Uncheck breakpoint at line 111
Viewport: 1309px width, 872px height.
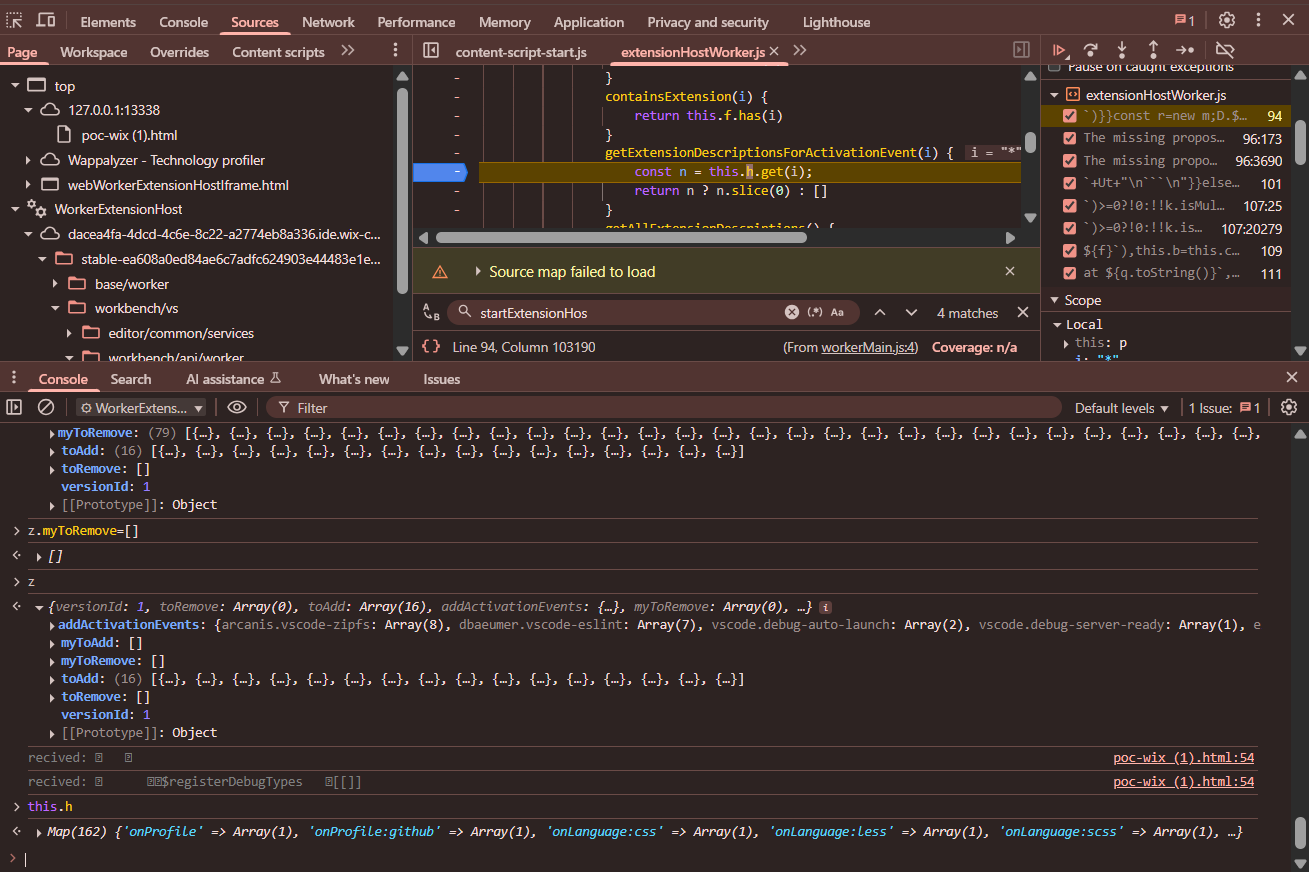coord(1070,273)
